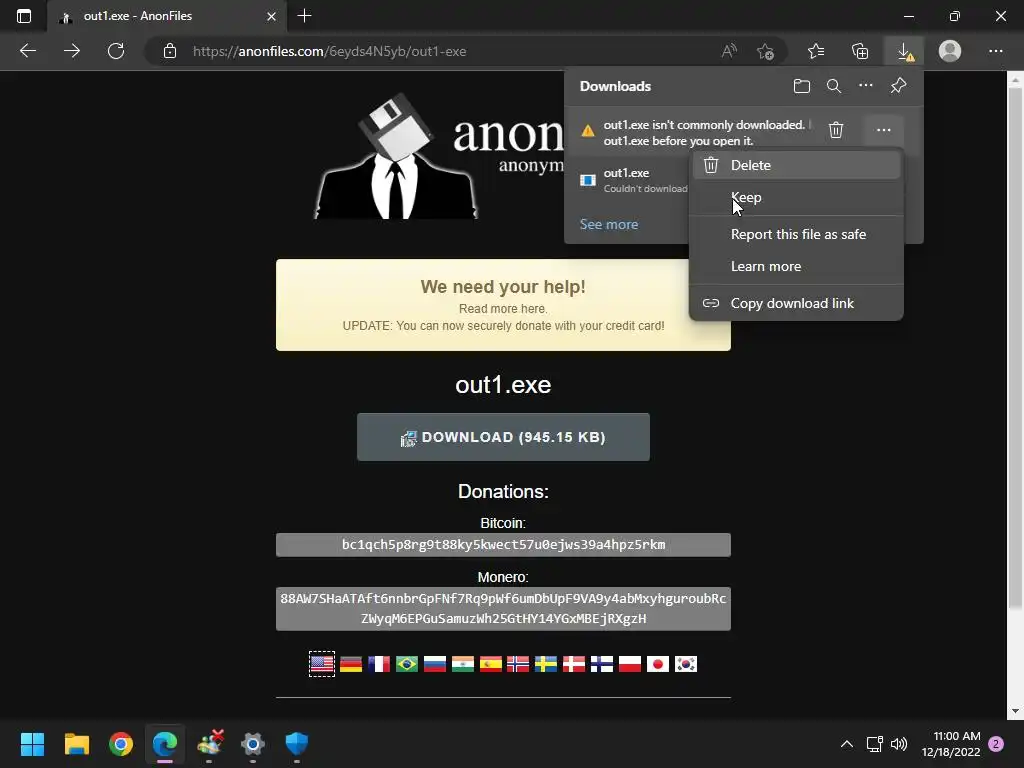Select the Polish flag language
The image size is (1024, 768).
(630, 664)
